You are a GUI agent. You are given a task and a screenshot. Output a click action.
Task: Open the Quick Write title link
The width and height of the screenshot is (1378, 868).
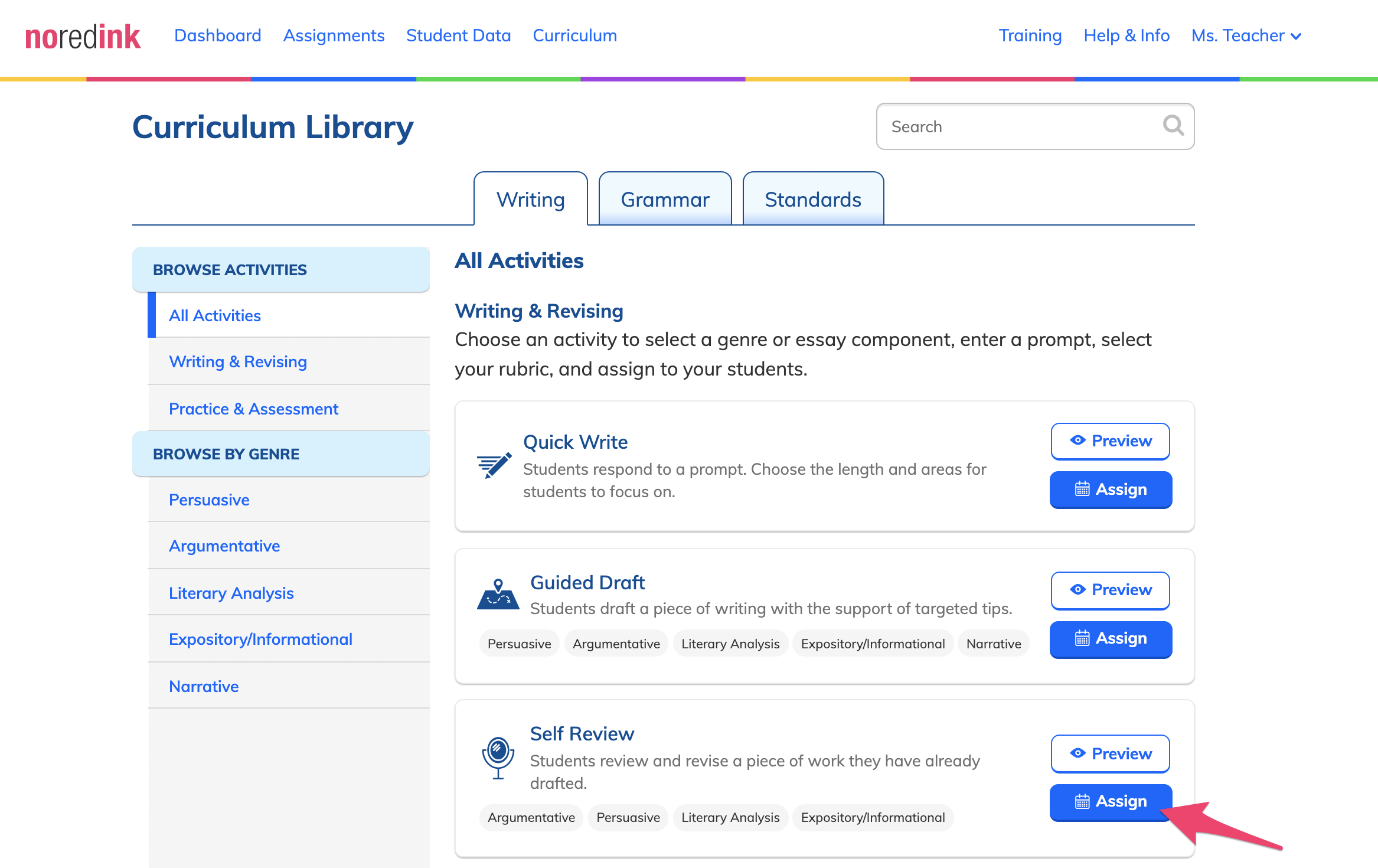pos(575,442)
